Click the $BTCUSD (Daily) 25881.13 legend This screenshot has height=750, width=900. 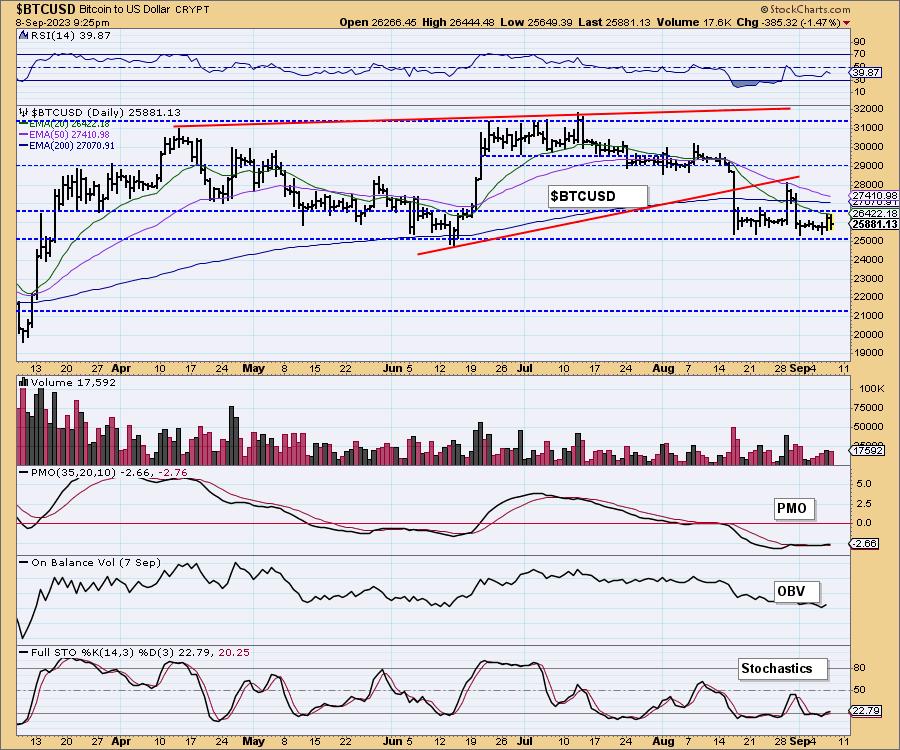(x=106, y=112)
